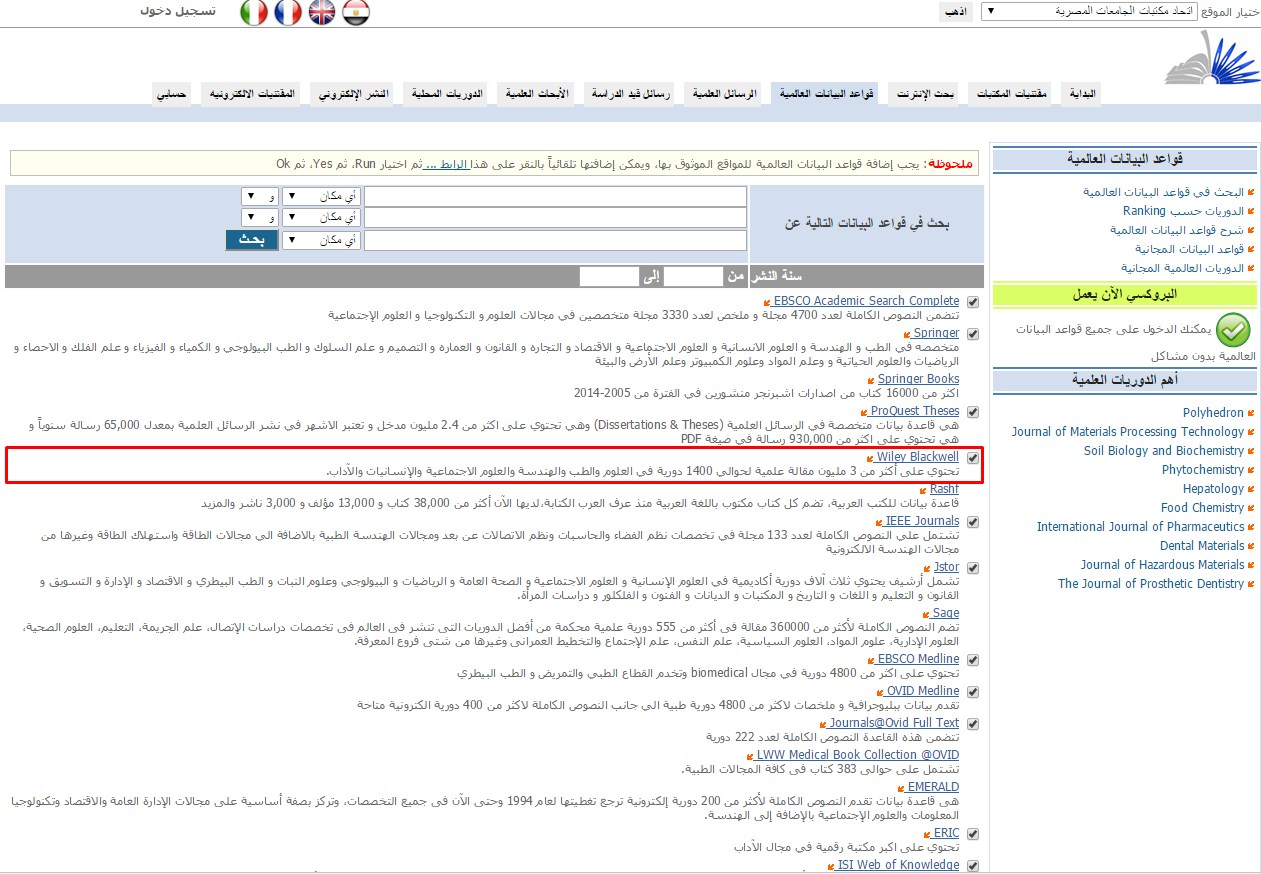Open The Journal of Prosthetic Dentistry link
This screenshot has height=874, width=1261.
tap(1151, 584)
